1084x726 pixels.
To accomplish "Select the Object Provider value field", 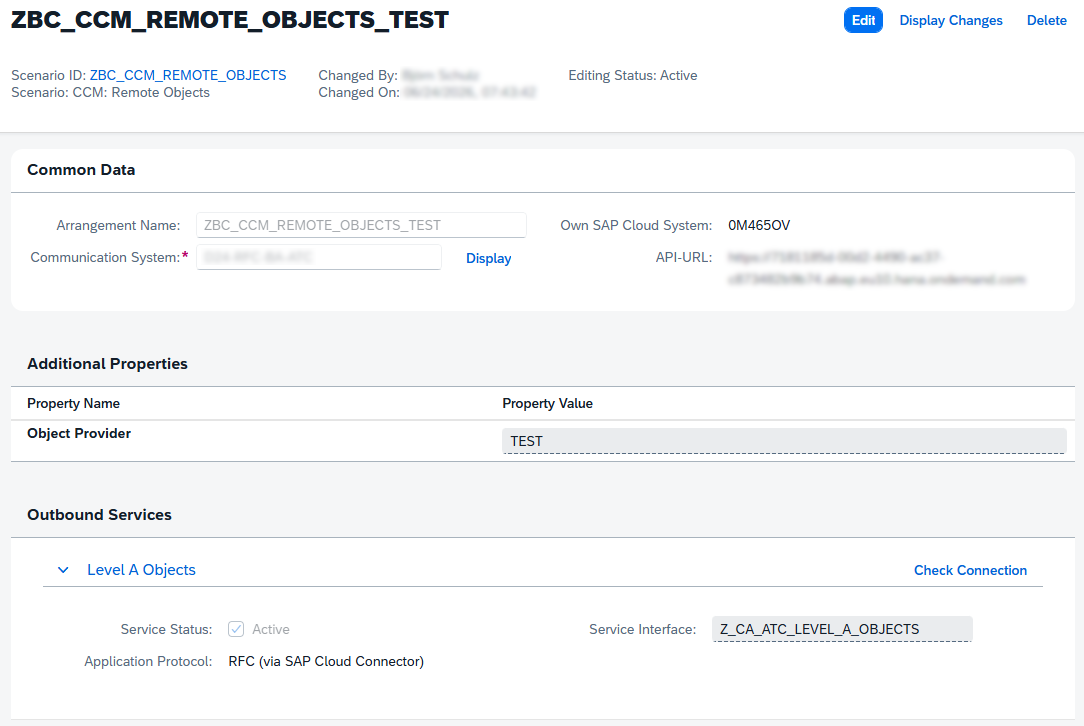I will pos(784,441).
